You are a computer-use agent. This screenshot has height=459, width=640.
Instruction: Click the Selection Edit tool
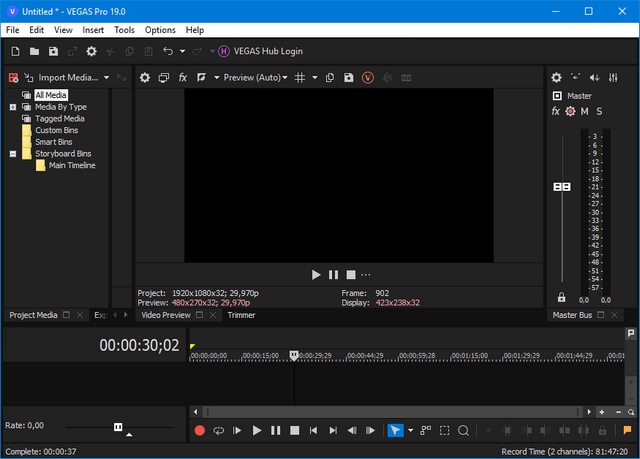445,430
